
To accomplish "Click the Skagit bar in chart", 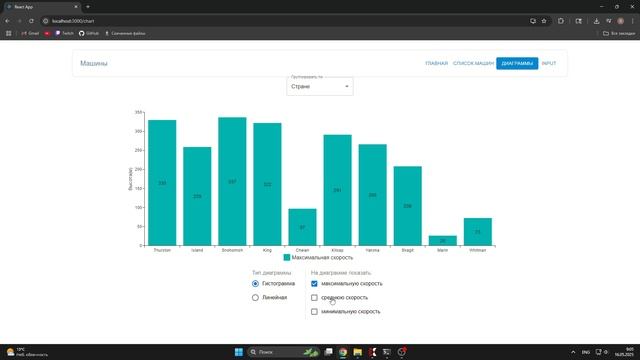I will click(x=408, y=206).
